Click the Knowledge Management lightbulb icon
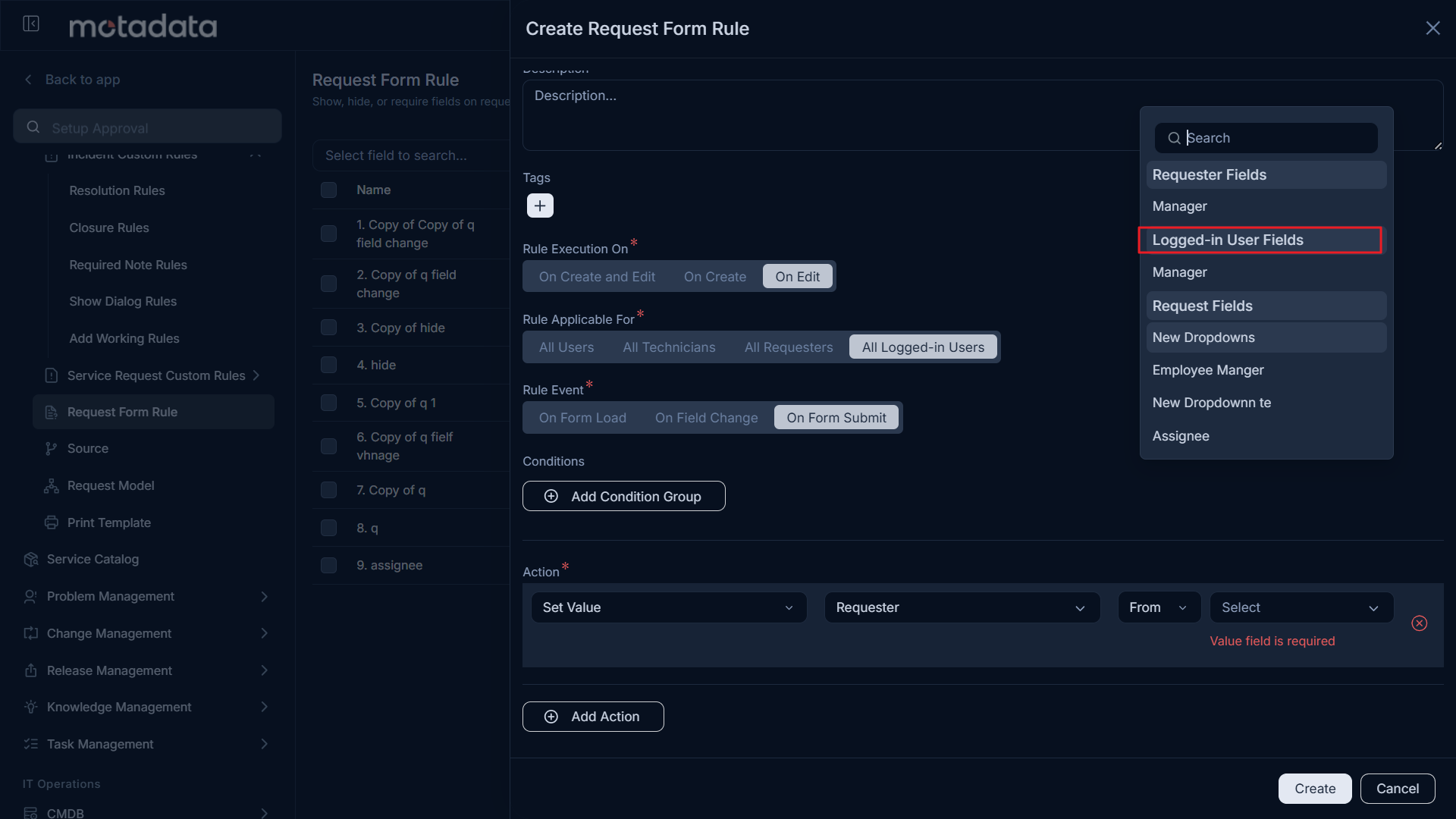Image resolution: width=1456 pixels, height=819 pixels. tap(31, 707)
